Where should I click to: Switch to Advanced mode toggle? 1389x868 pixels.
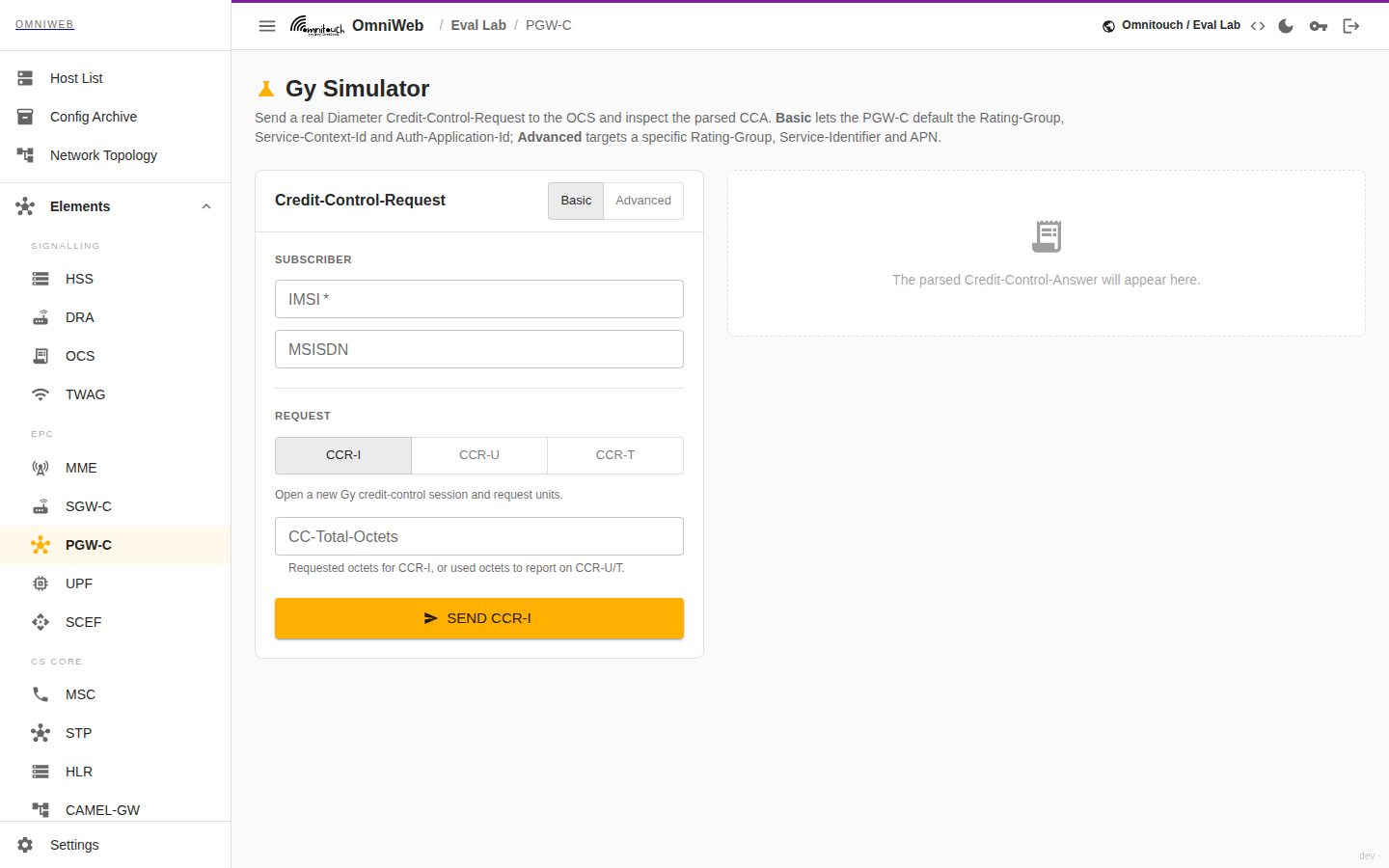pos(643,201)
